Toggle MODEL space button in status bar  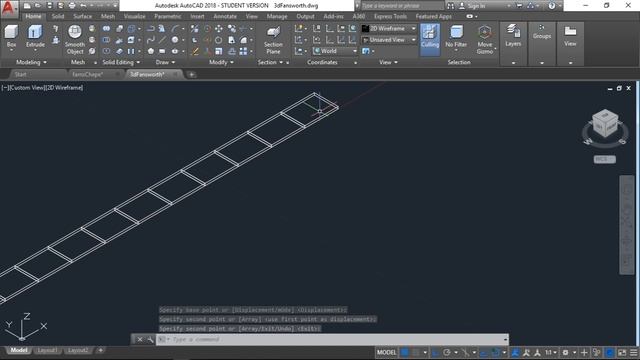click(386, 352)
